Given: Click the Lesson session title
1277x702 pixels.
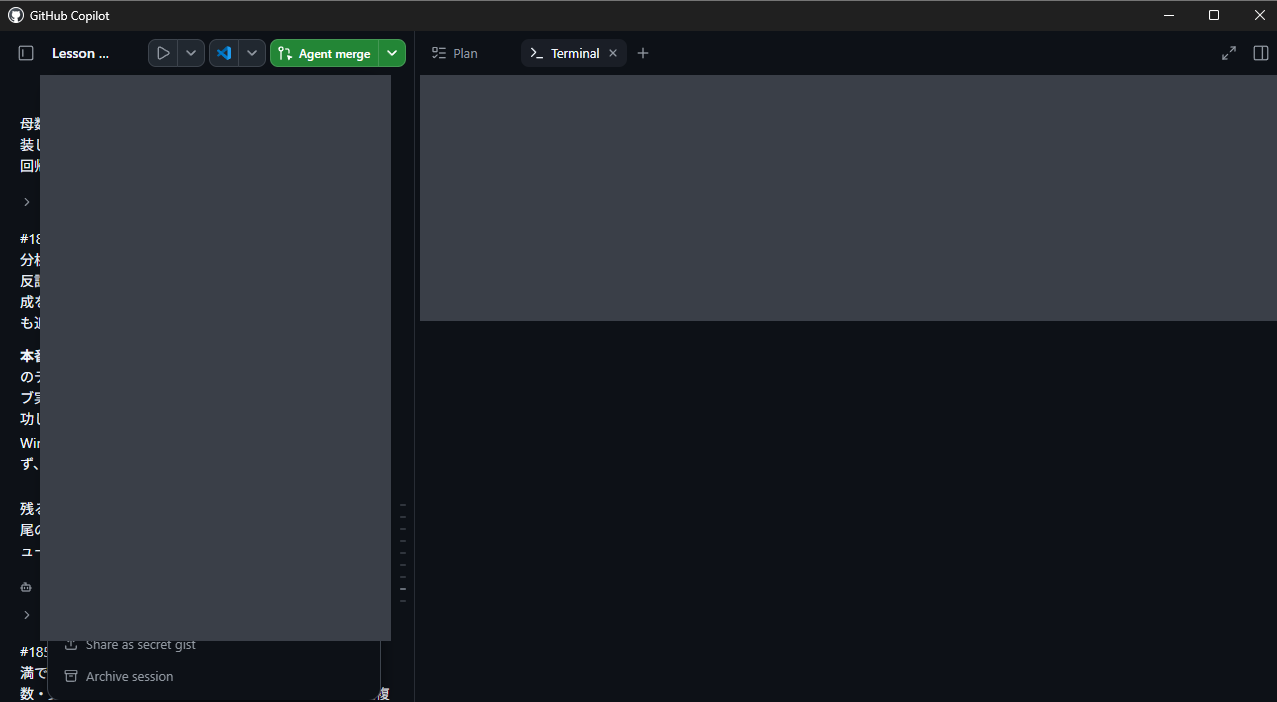Looking at the screenshot, I should point(81,53).
